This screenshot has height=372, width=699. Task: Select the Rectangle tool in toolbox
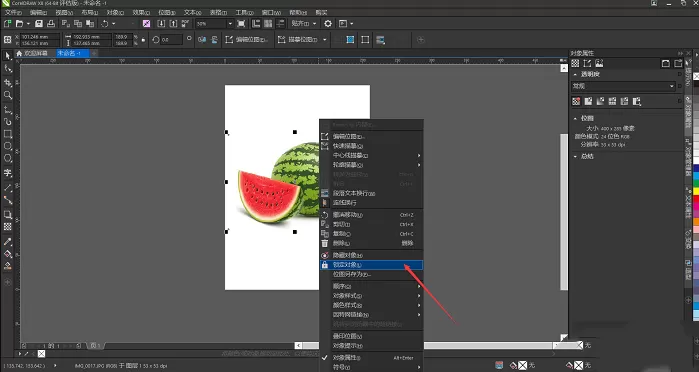click(8, 134)
